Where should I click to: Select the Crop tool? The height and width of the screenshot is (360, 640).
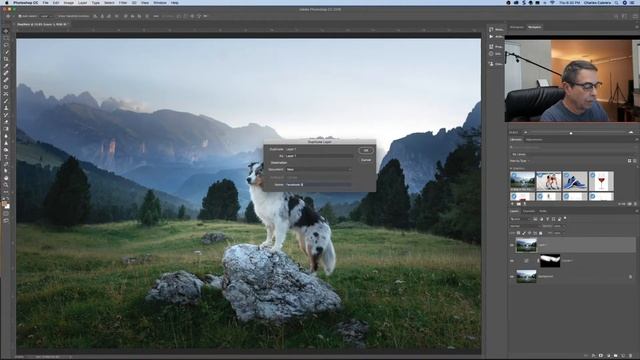pyautogui.click(x=6, y=59)
